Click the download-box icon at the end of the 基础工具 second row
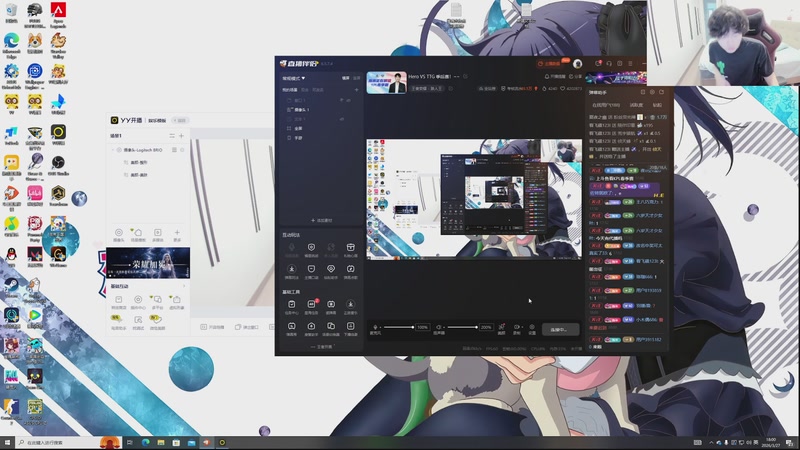Viewport: 800px width, 450px height. click(351, 326)
